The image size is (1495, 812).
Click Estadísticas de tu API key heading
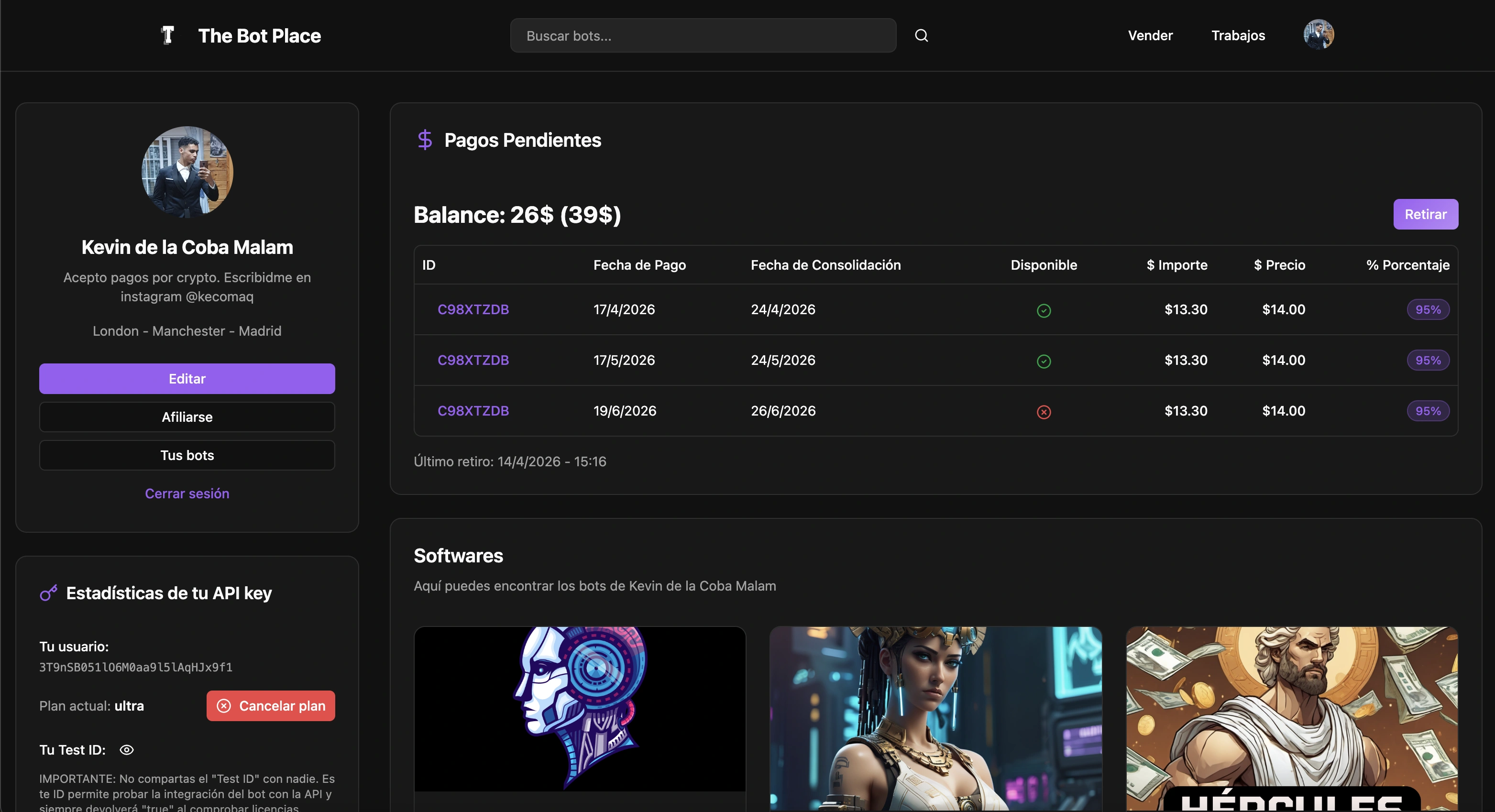(169, 593)
